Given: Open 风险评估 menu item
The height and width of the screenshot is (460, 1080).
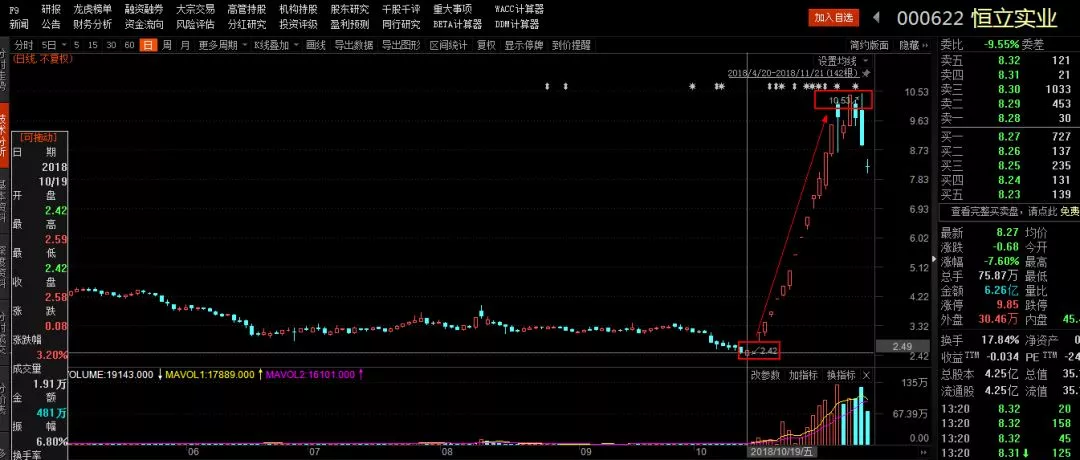Looking at the screenshot, I should point(196,25).
